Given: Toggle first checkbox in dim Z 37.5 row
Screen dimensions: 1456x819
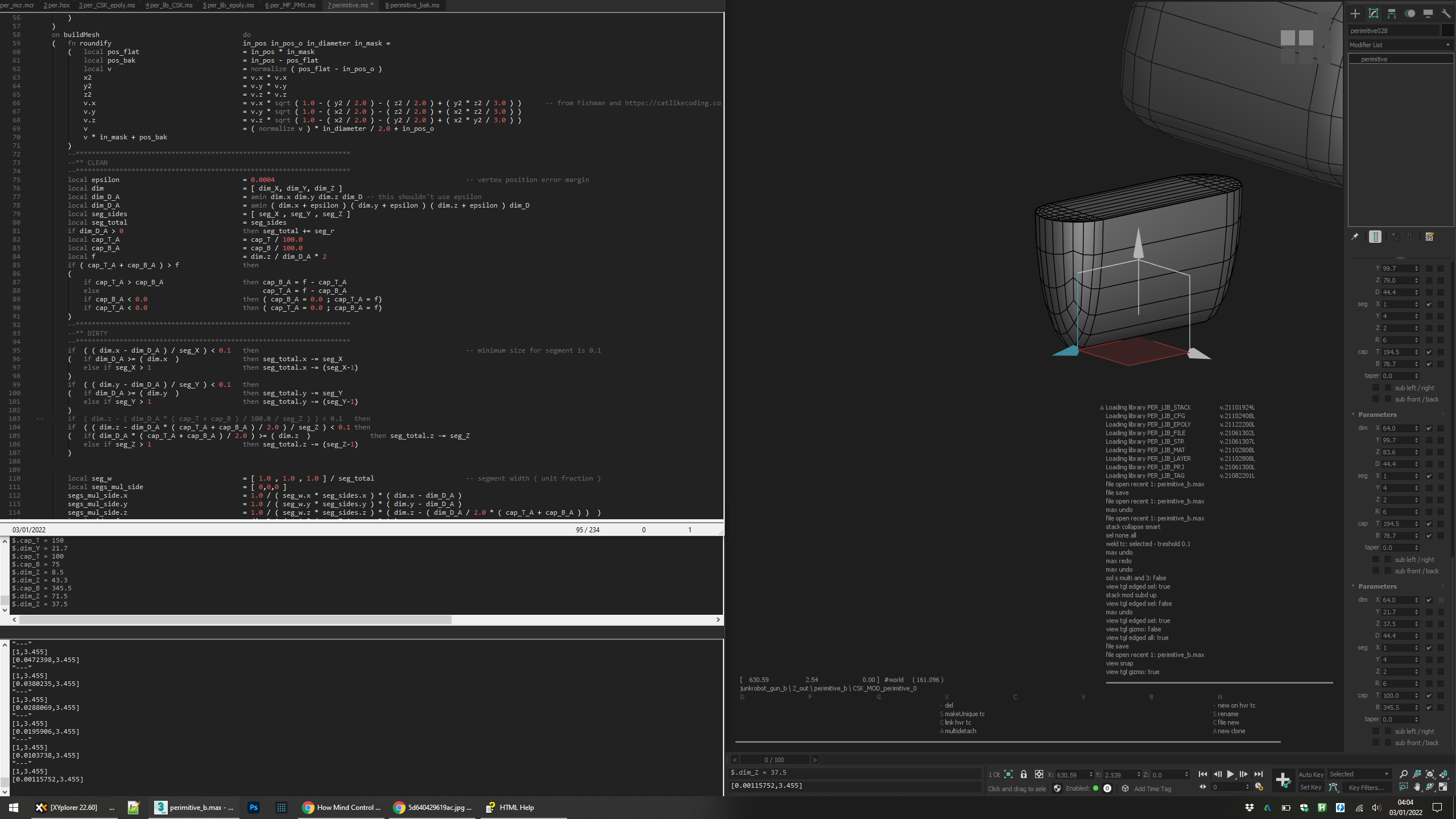Looking at the screenshot, I should point(1429,624).
